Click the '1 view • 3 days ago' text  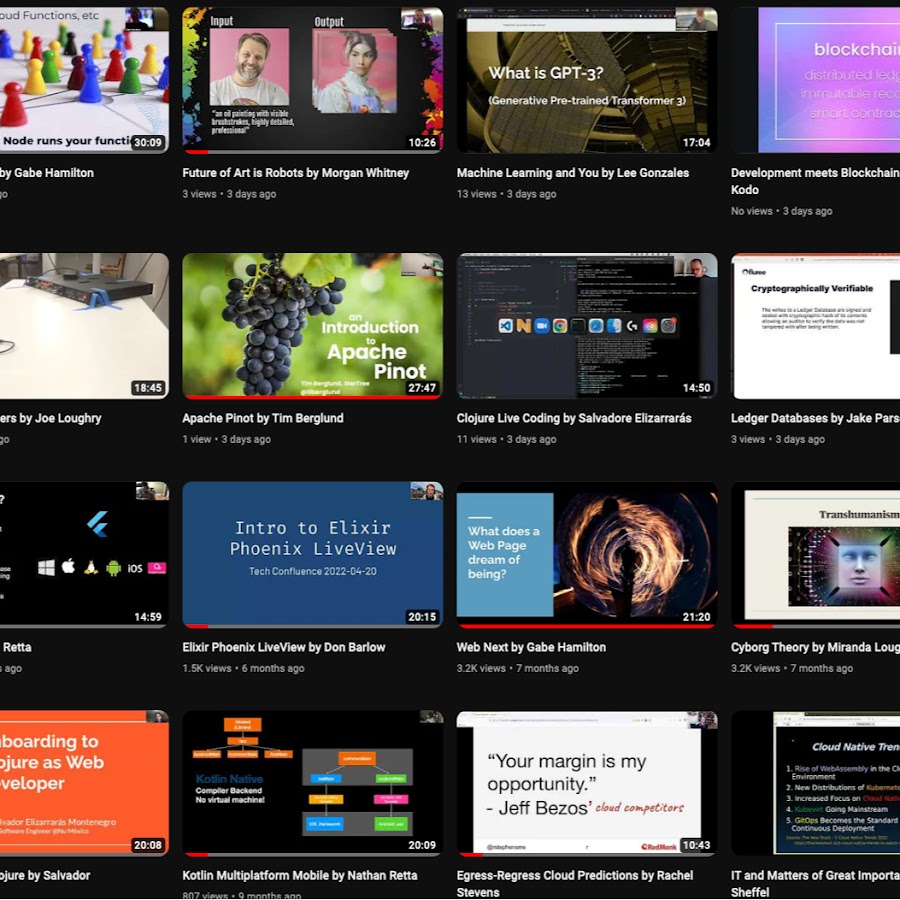226,439
